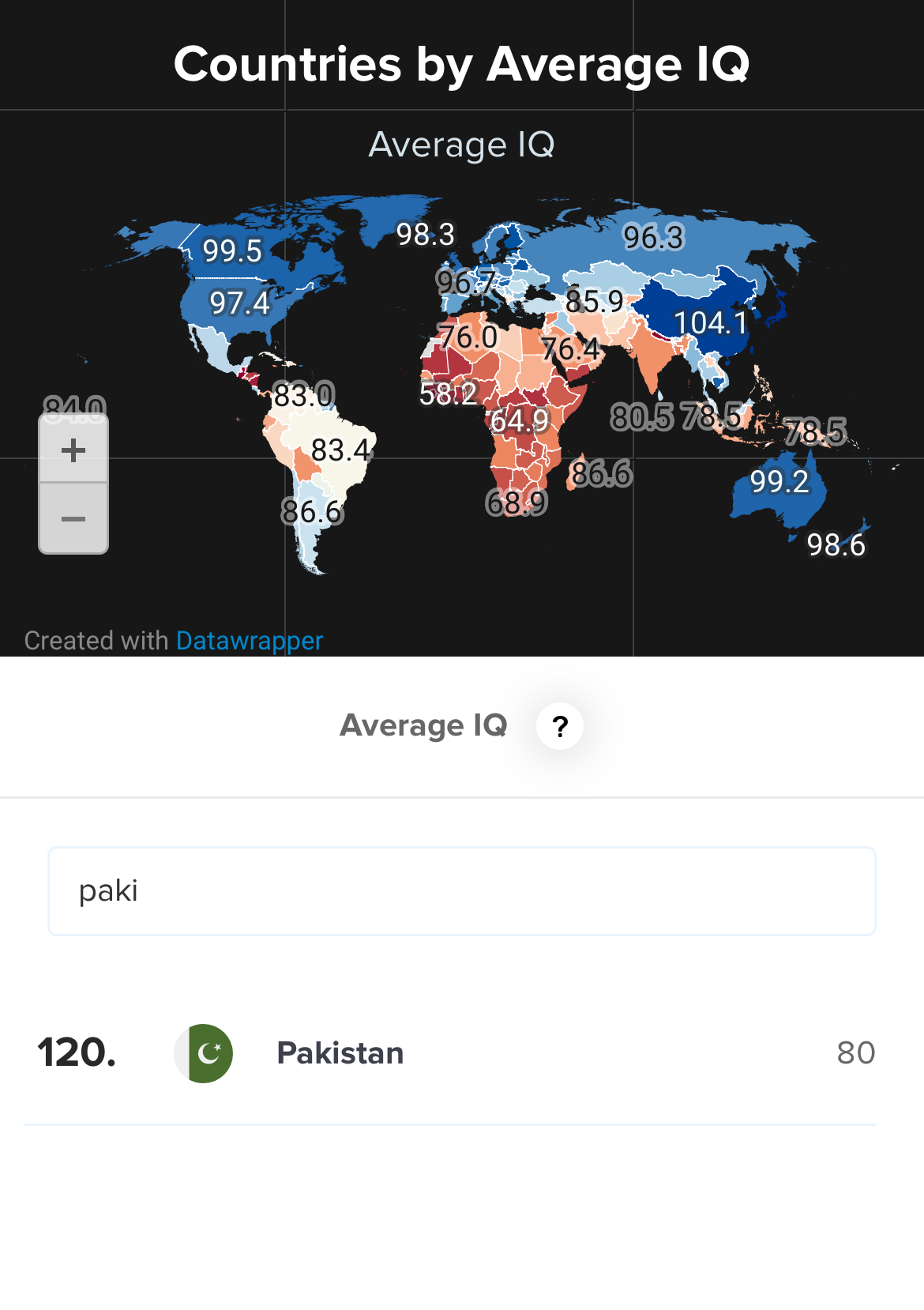Select Argentina labeled 86.6 on the map
Image resolution: width=924 pixels, height=1310 pixels.
(312, 513)
